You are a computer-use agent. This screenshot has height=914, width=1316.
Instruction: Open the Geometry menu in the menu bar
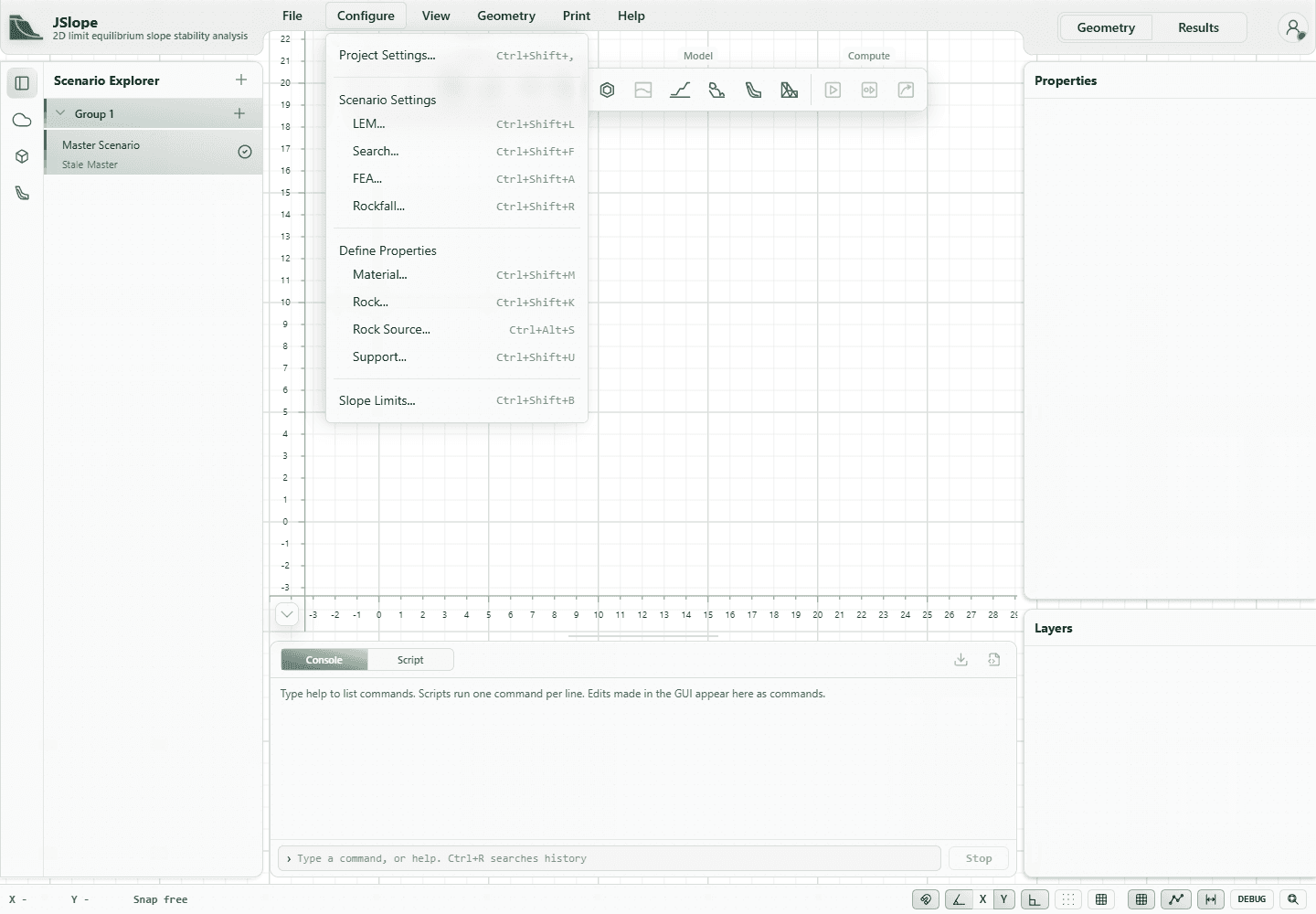pyautogui.click(x=506, y=16)
